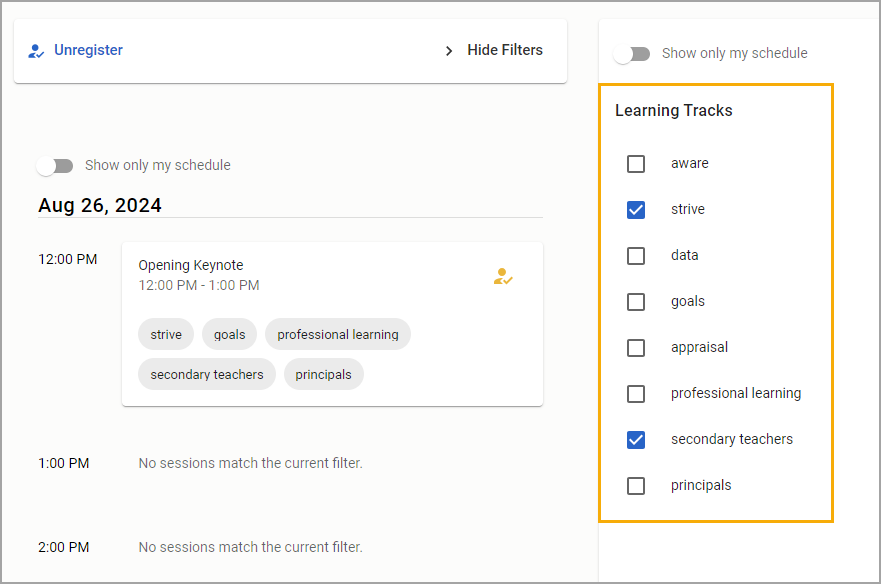The image size is (881, 584).
Task: Check the professional learning filter
Action: pyautogui.click(x=635, y=394)
